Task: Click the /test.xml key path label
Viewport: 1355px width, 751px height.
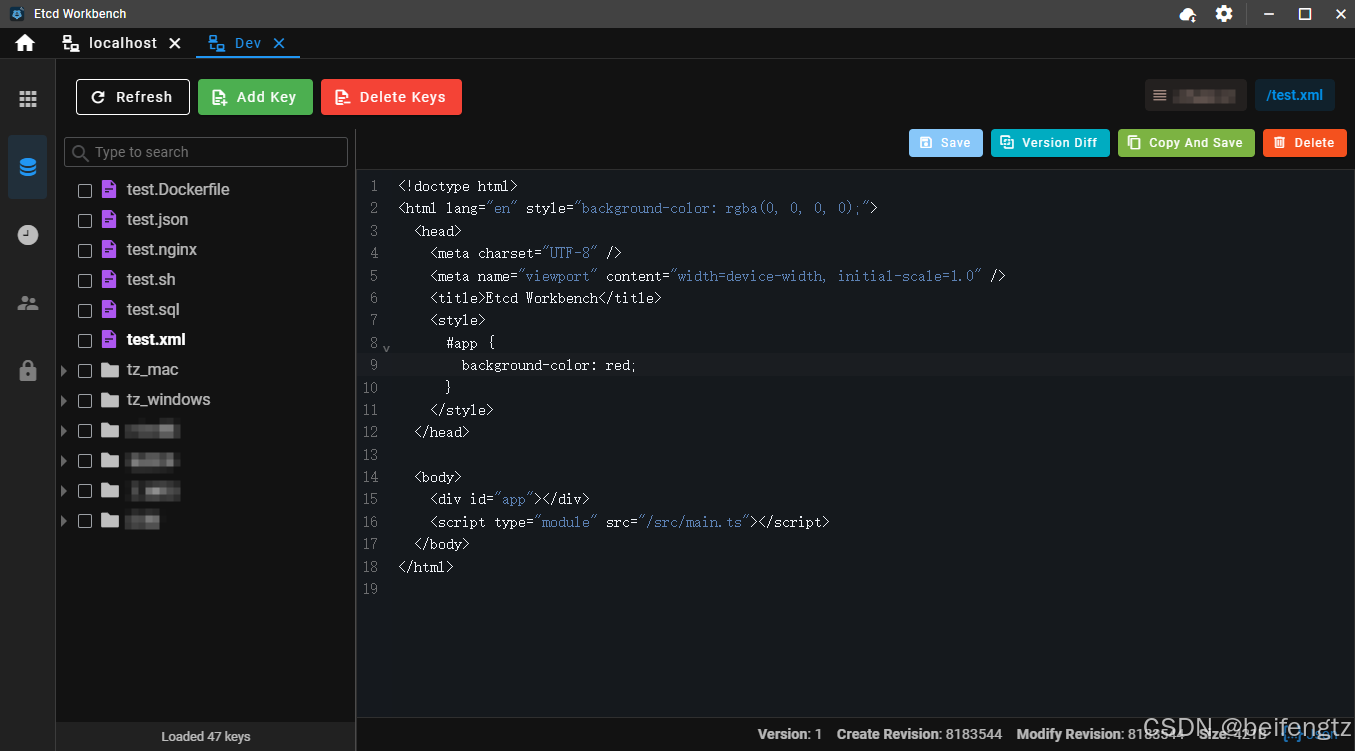Action: pos(1294,95)
